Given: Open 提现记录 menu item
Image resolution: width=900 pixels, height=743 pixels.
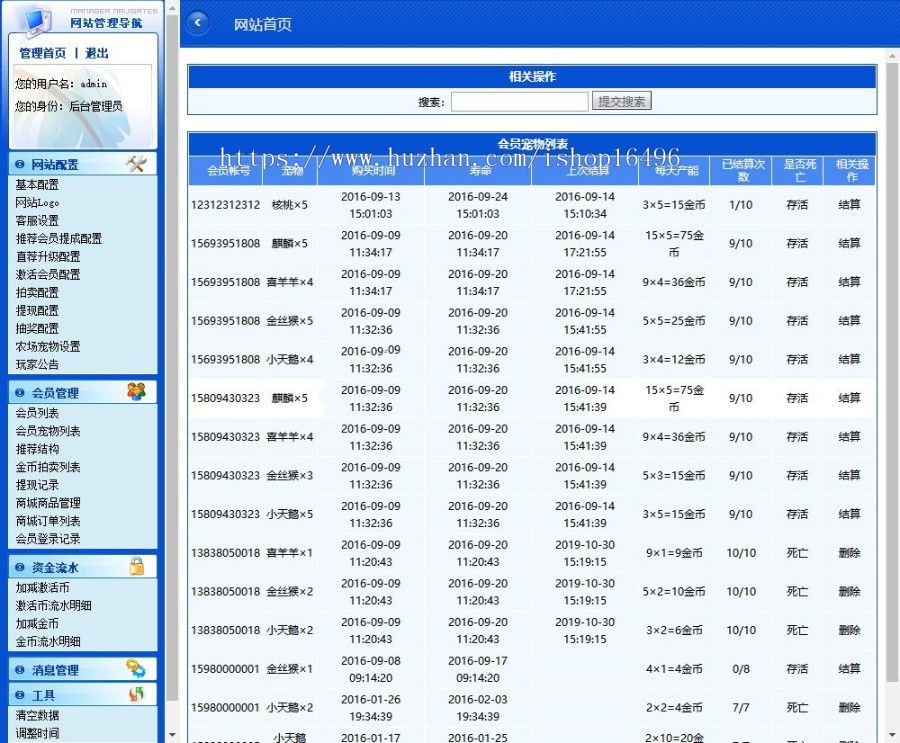Looking at the screenshot, I should 37,485.
